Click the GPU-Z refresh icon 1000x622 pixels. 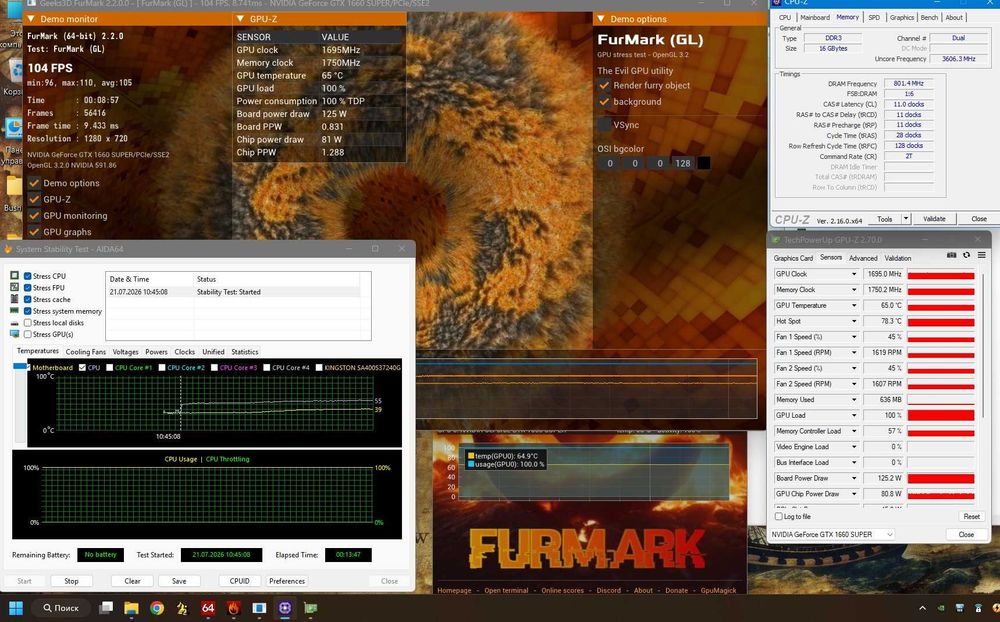click(x=966, y=255)
